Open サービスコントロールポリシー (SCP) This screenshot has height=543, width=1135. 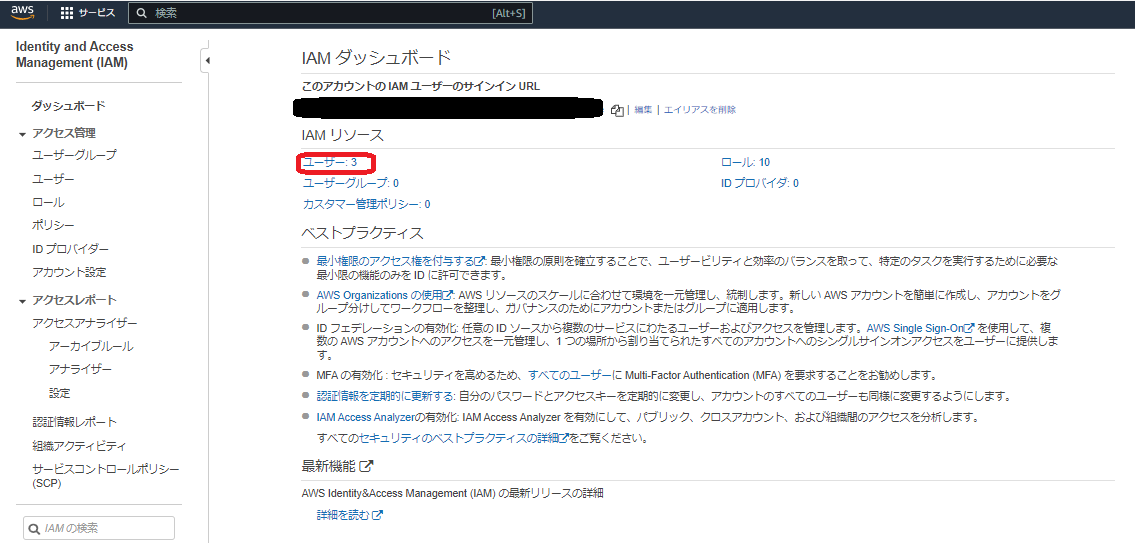pos(106,476)
